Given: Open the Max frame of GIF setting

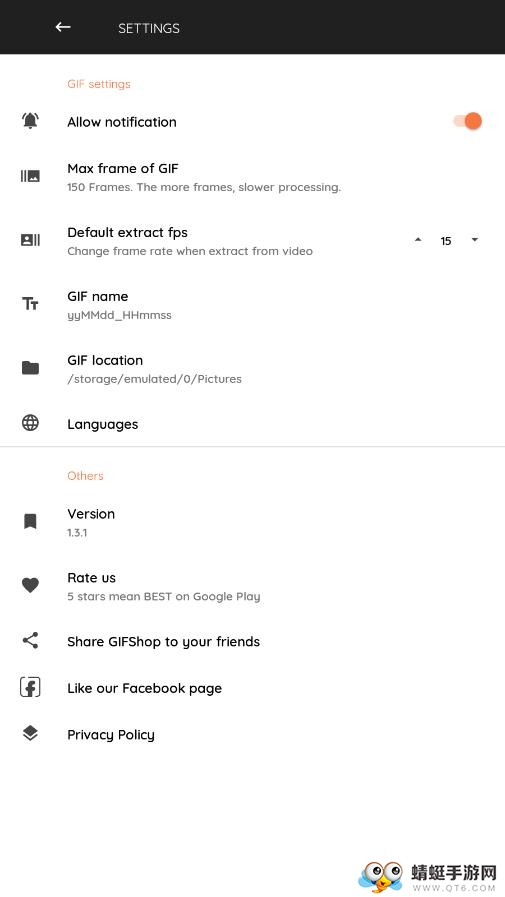Looking at the screenshot, I should (x=252, y=177).
